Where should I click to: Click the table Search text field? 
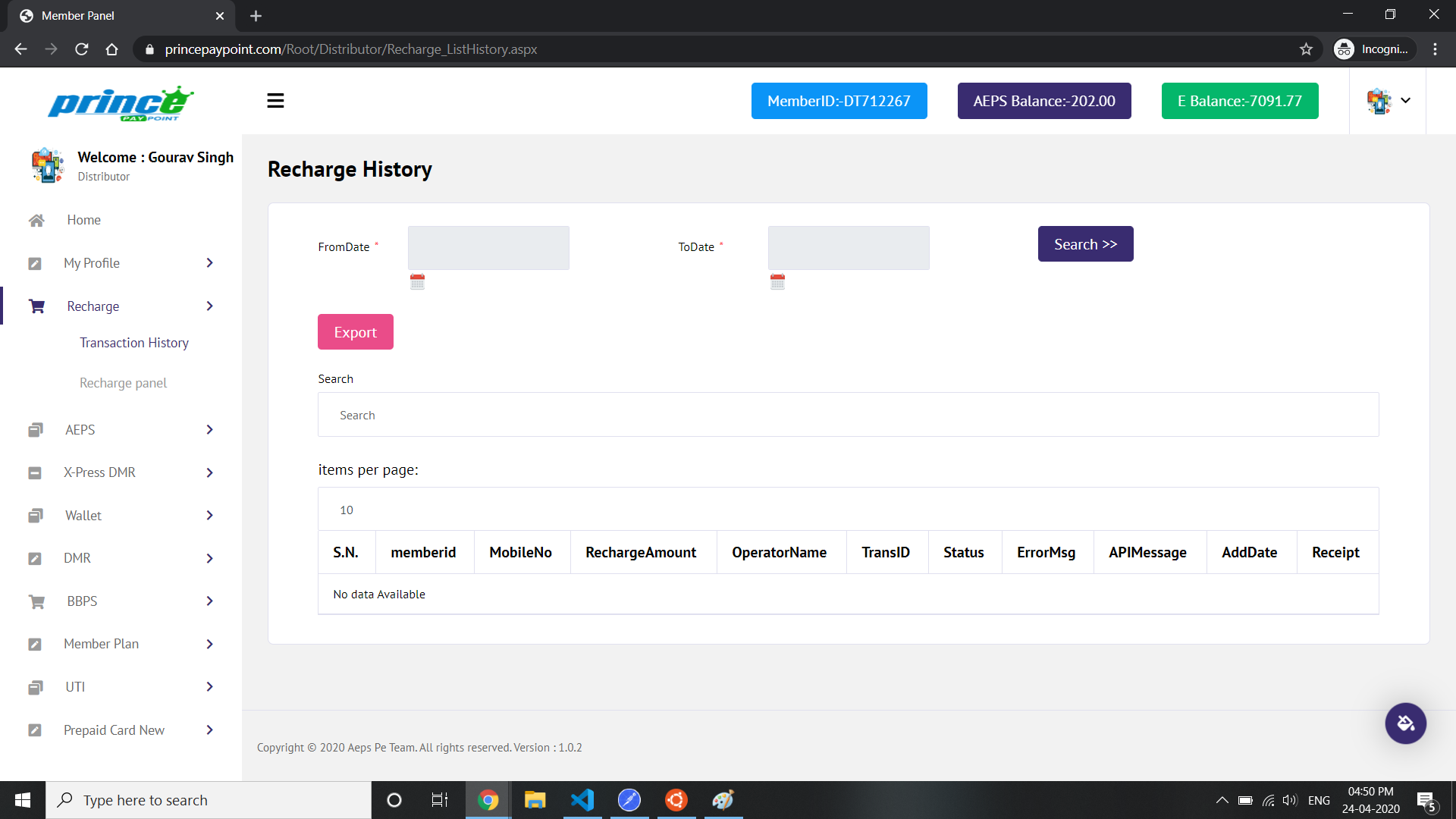tap(848, 415)
